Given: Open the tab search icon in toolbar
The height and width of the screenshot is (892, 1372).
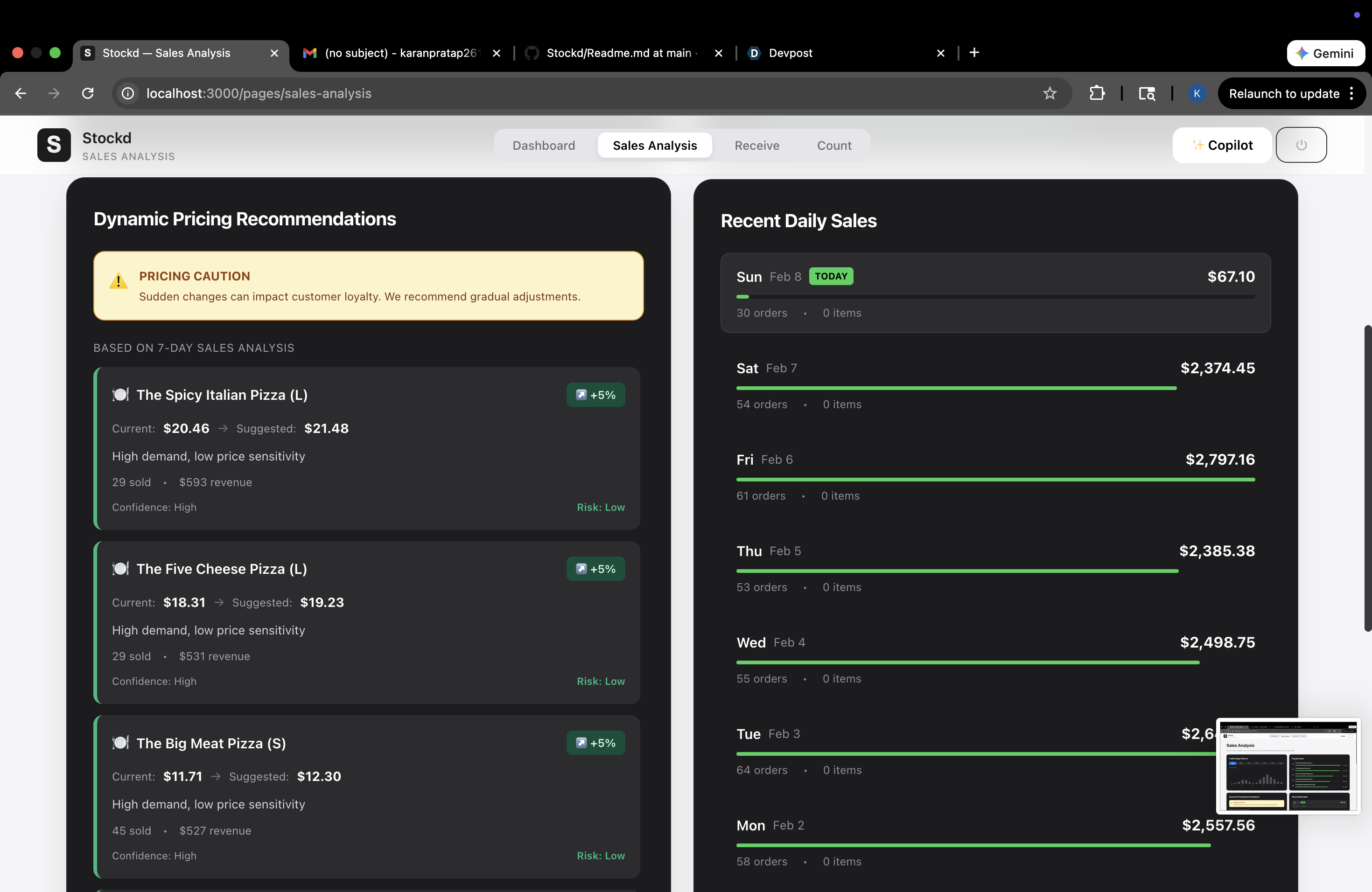Looking at the screenshot, I should click(1146, 93).
